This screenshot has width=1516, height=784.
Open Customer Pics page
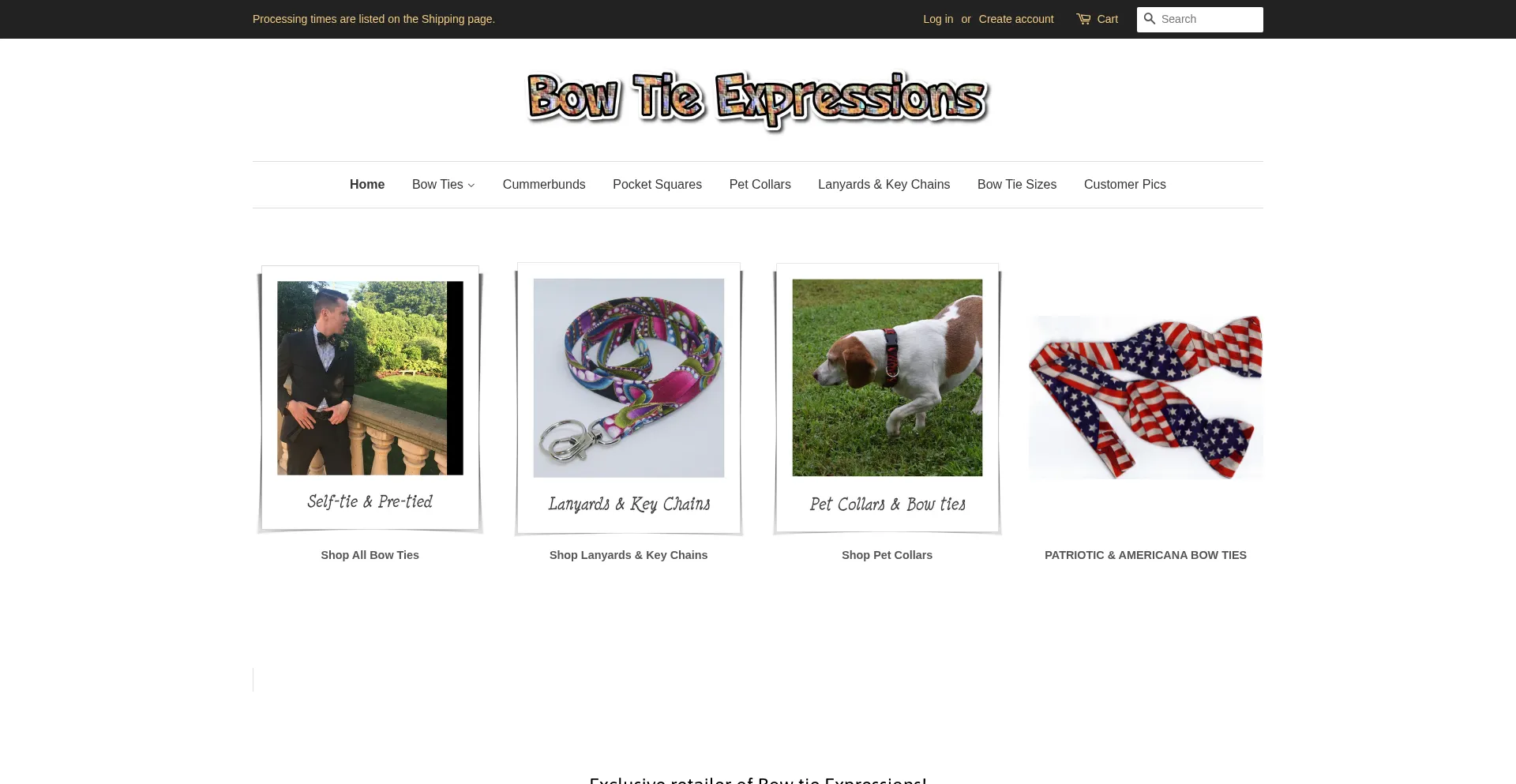pyautogui.click(x=1124, y=185)
